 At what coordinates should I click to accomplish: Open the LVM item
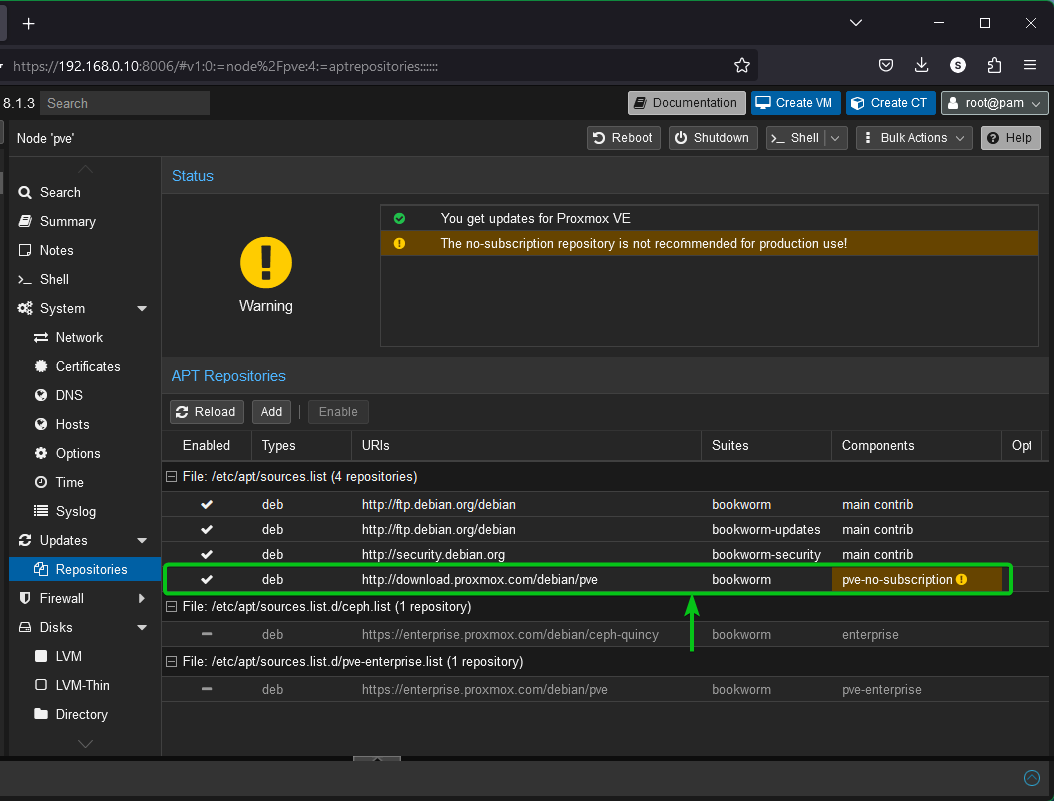[x=85, y=656]
